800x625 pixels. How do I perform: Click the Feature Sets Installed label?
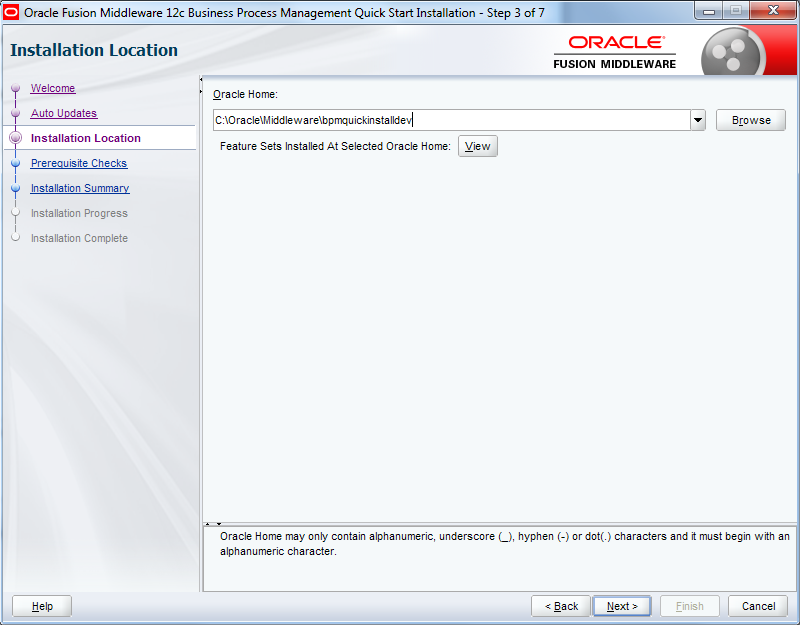click(335, 146)
